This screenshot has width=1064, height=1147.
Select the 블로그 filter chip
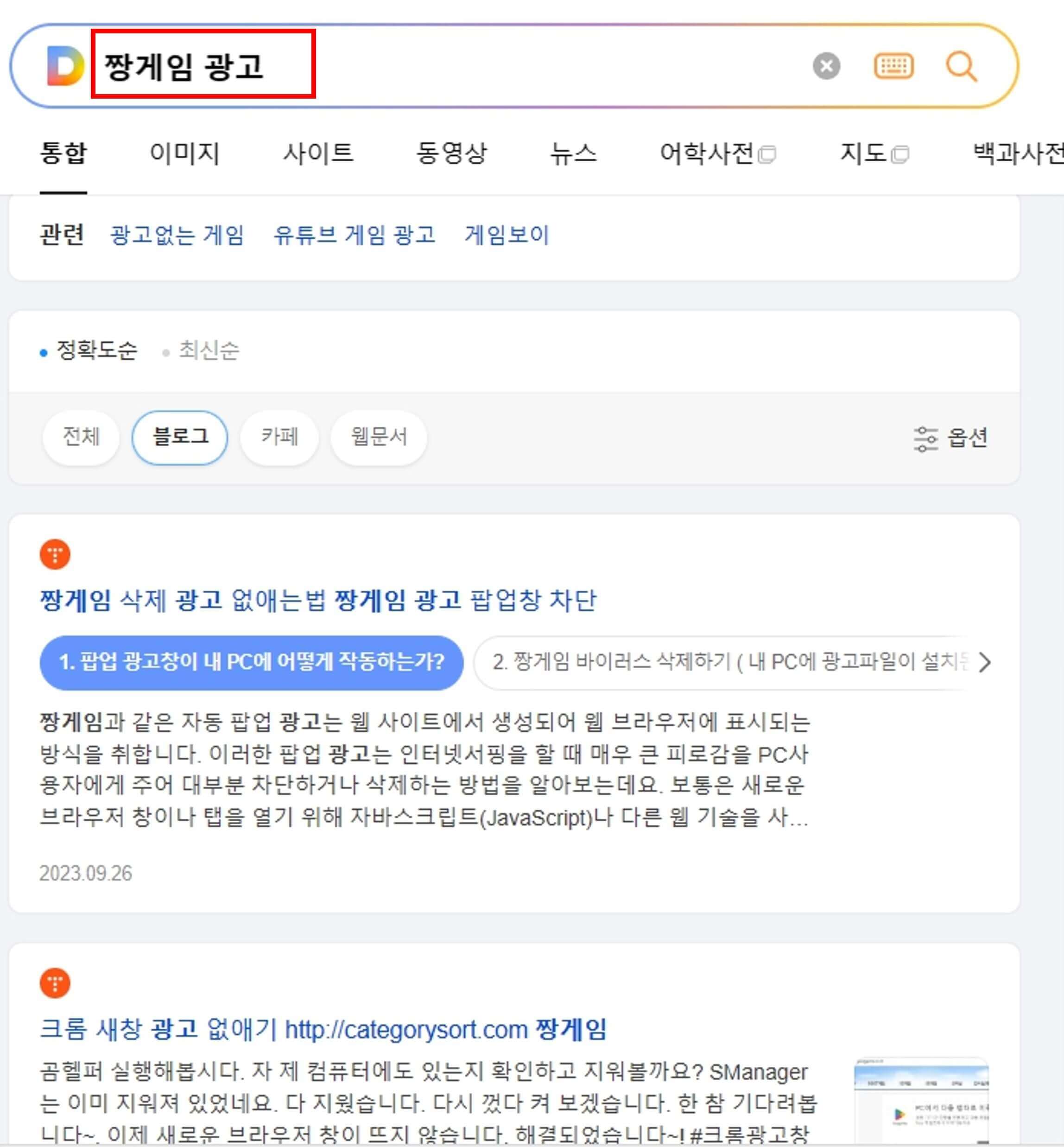click(x=180, y=437)
